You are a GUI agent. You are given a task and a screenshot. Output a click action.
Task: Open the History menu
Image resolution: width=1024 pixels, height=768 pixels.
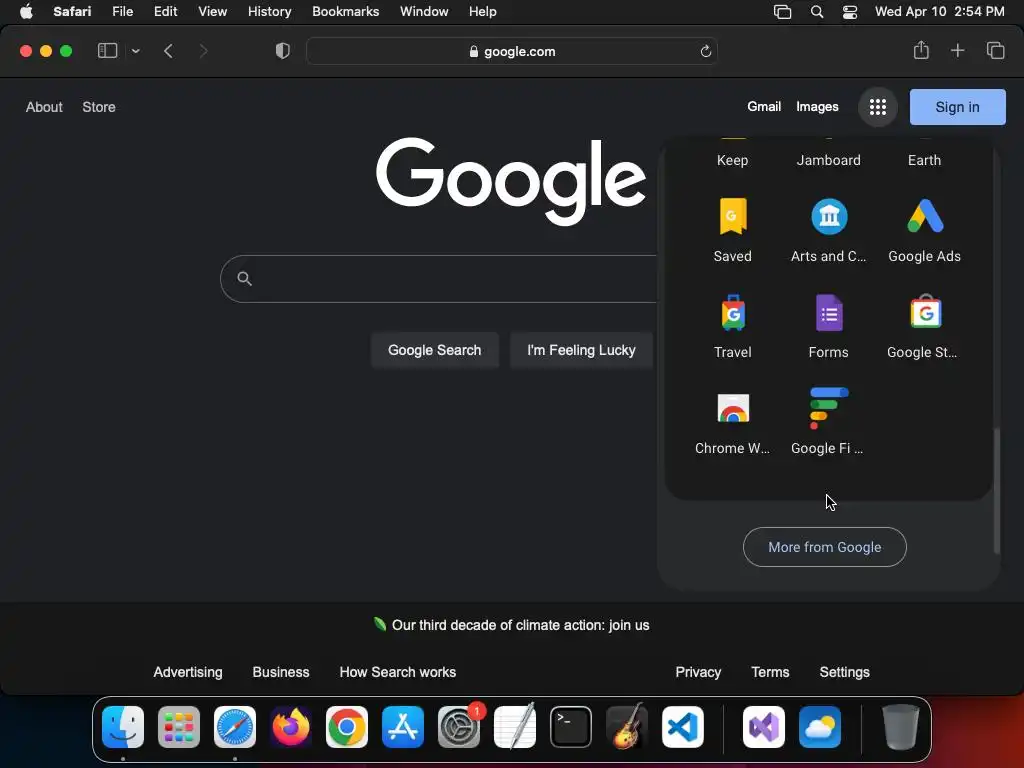pyautogui.click(x=269, y=12)
